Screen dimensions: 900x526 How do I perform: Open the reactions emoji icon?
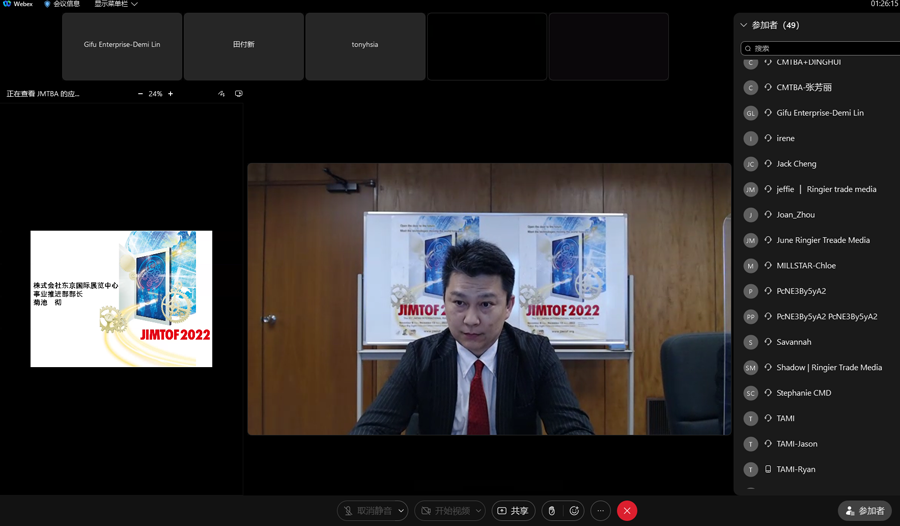(574, 511)
